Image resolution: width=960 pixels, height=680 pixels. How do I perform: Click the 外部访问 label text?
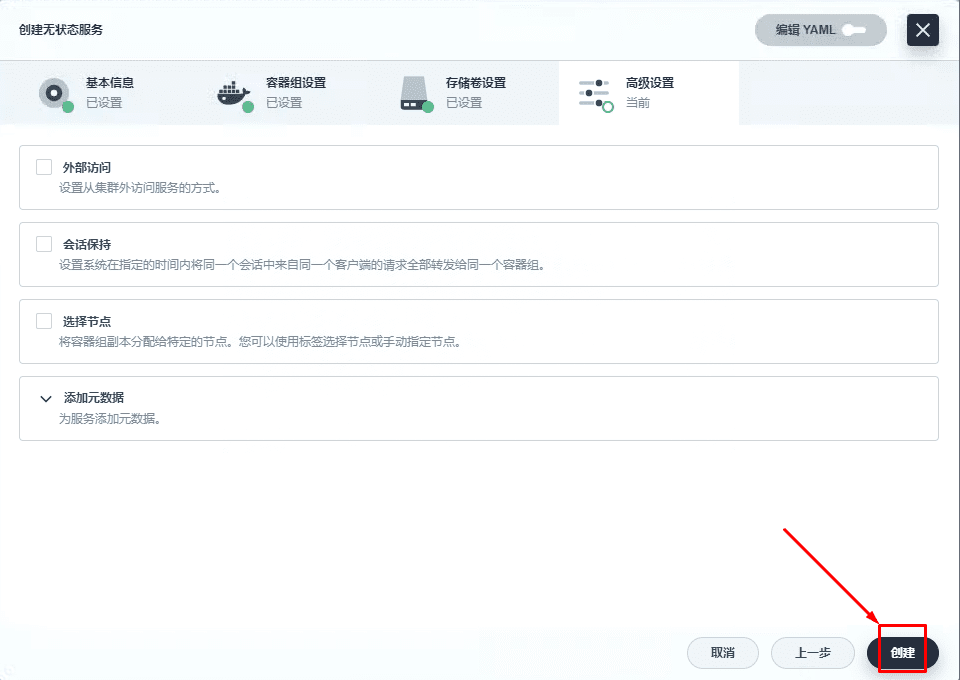(87, 168)
